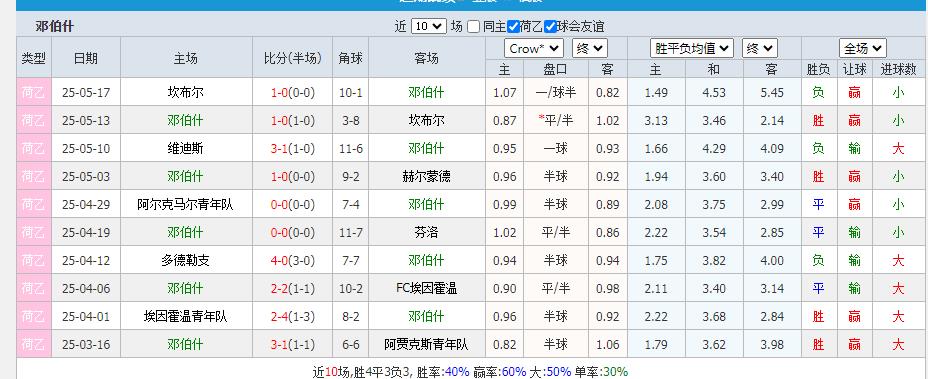This screenshot has width=928, height=379.
Task: Click the summary 单率 30% value
Action: pos(615,371)
